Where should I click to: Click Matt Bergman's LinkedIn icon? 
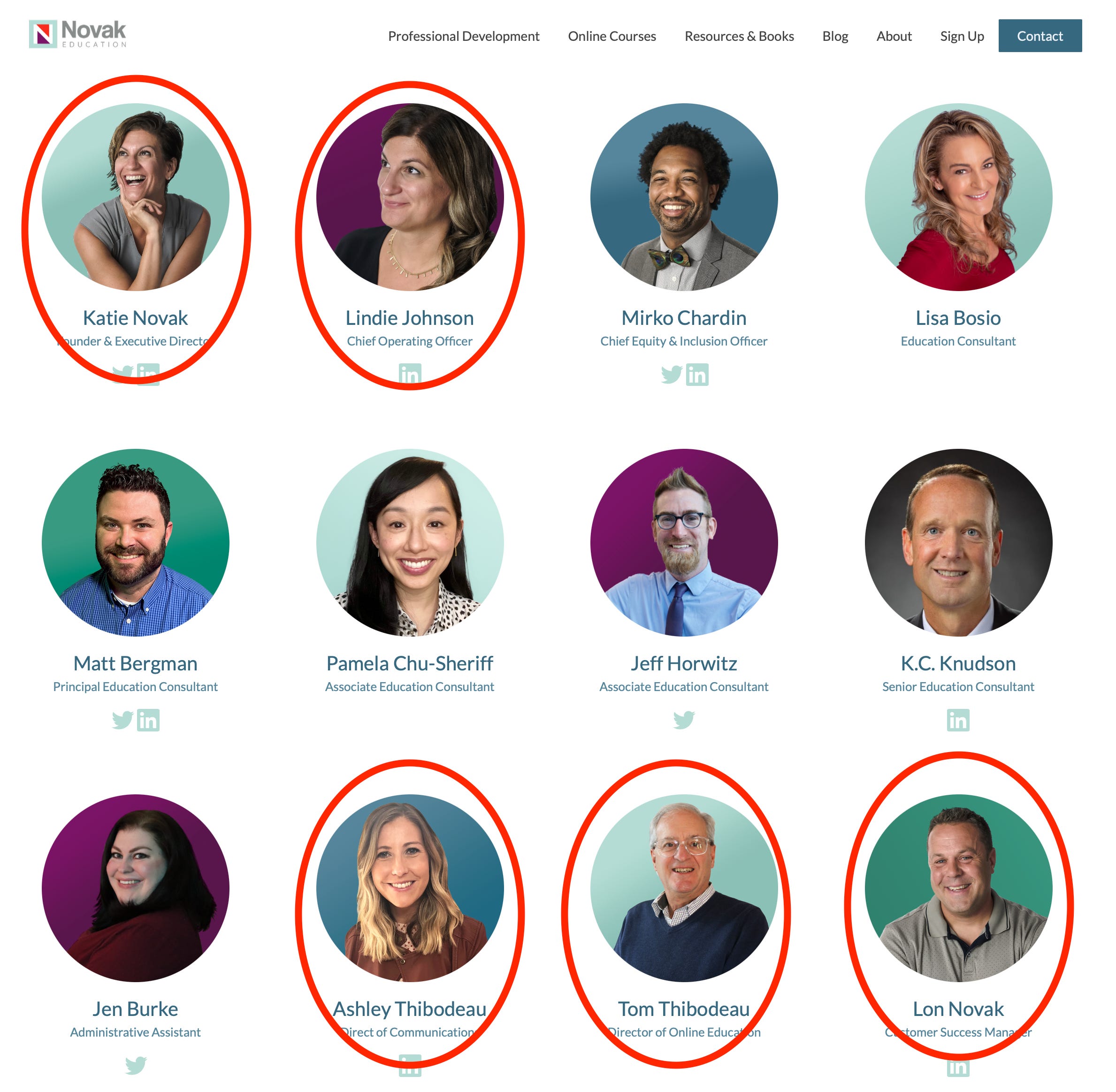coord(148,720)
